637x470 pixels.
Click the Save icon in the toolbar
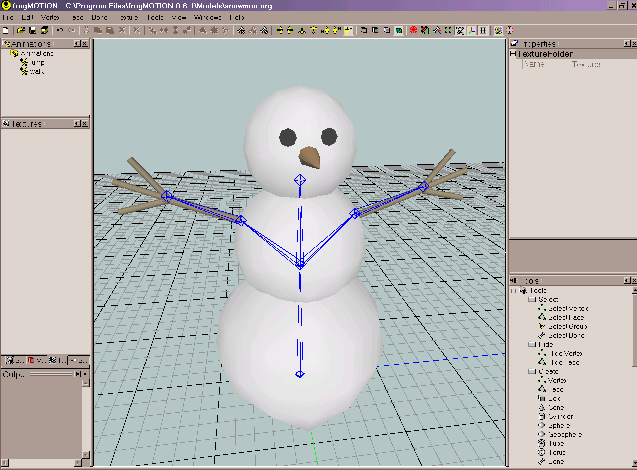coord(31,31)
